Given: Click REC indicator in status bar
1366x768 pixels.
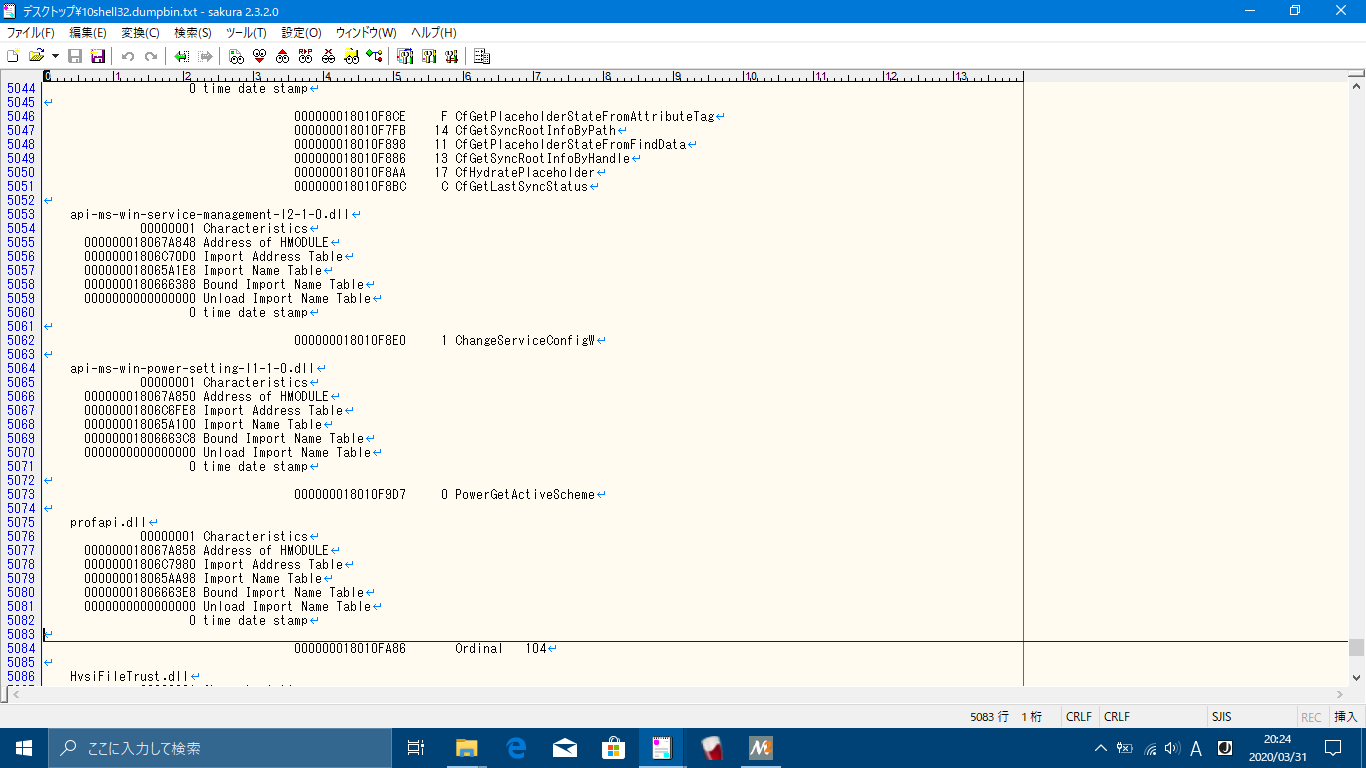Looking at the screenshot, I should pos(1311,717).
